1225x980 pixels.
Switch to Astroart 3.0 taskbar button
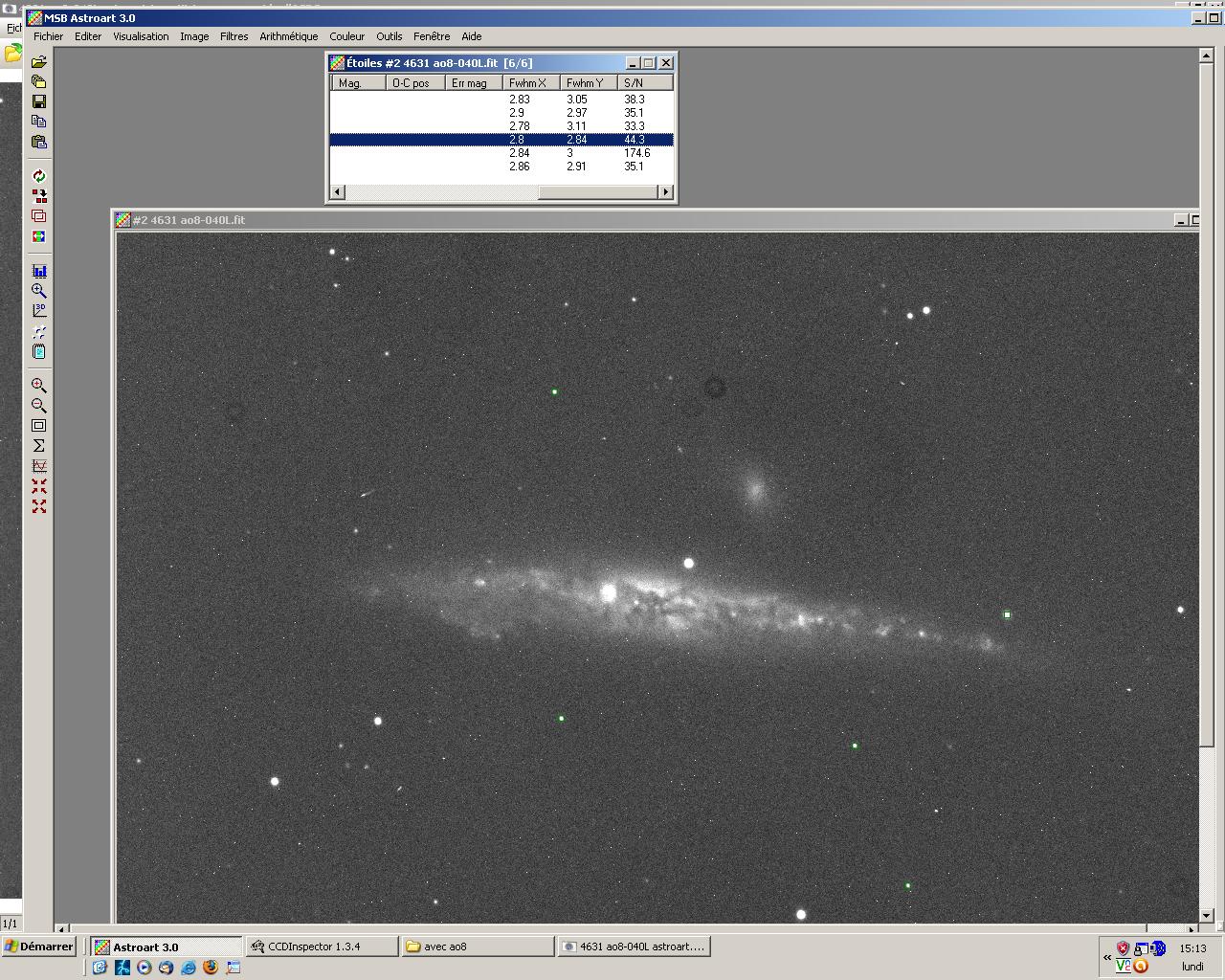tap(167, 947)
